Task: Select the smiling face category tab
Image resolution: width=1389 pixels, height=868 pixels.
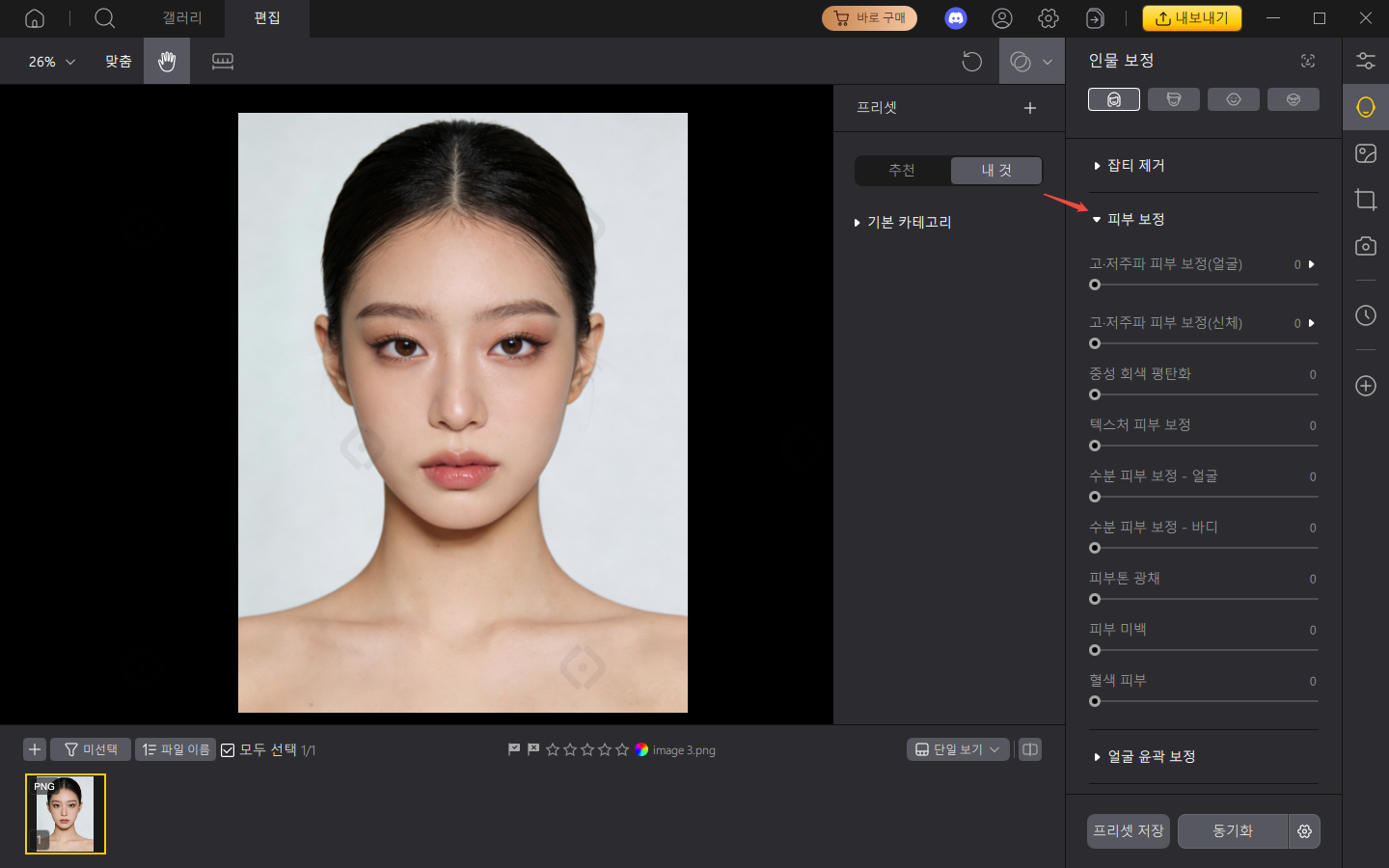Action: (1234, 98)
